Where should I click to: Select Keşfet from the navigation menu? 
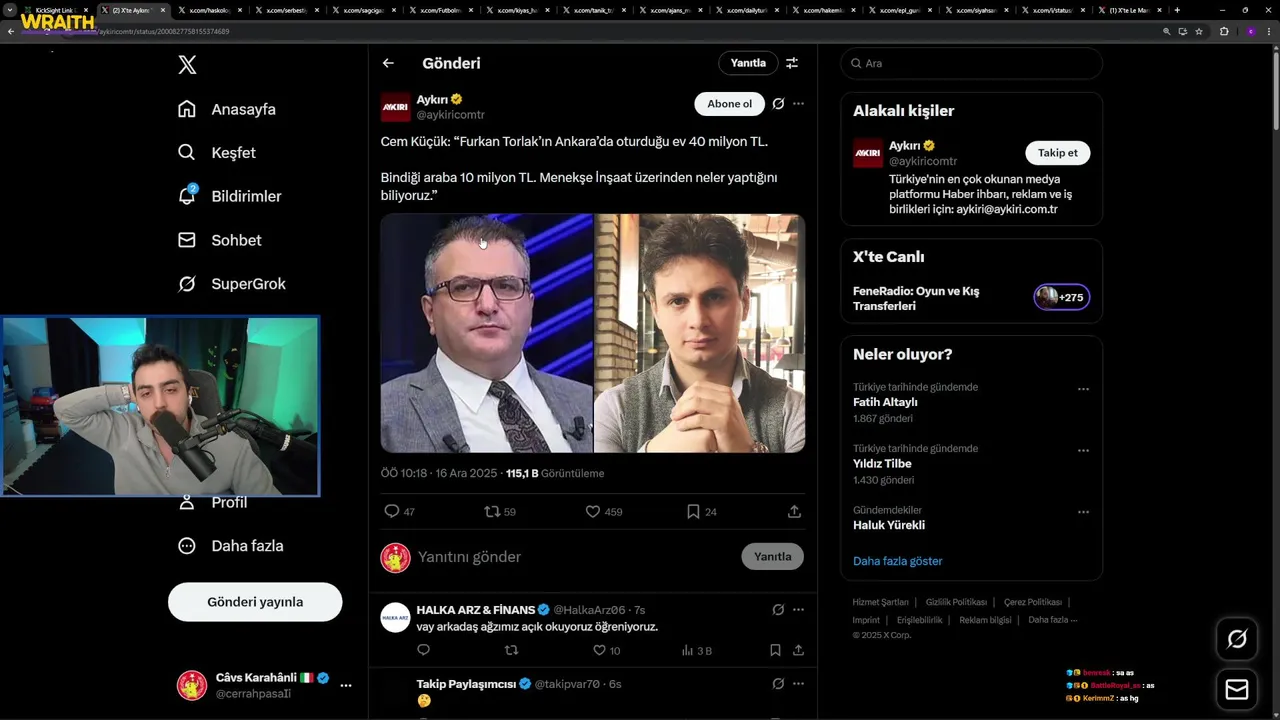click(233, 153)
